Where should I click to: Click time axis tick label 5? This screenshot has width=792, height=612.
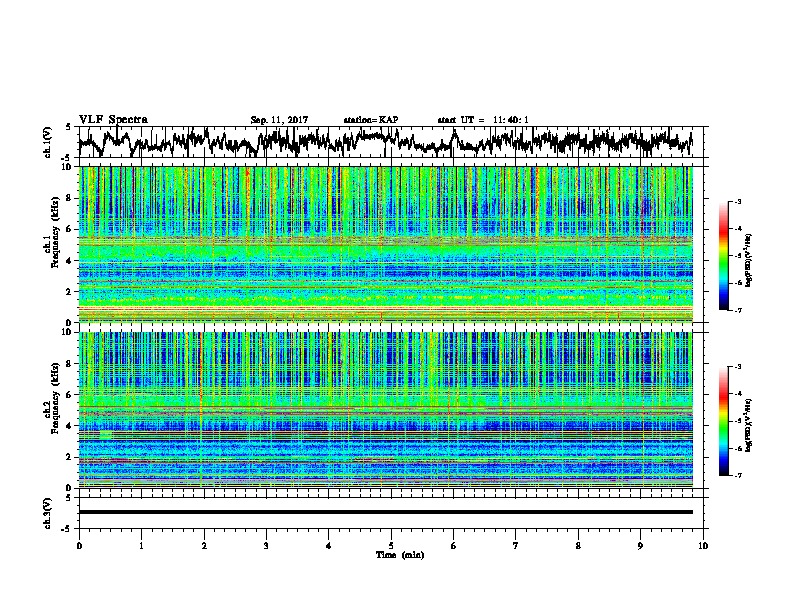391,546
